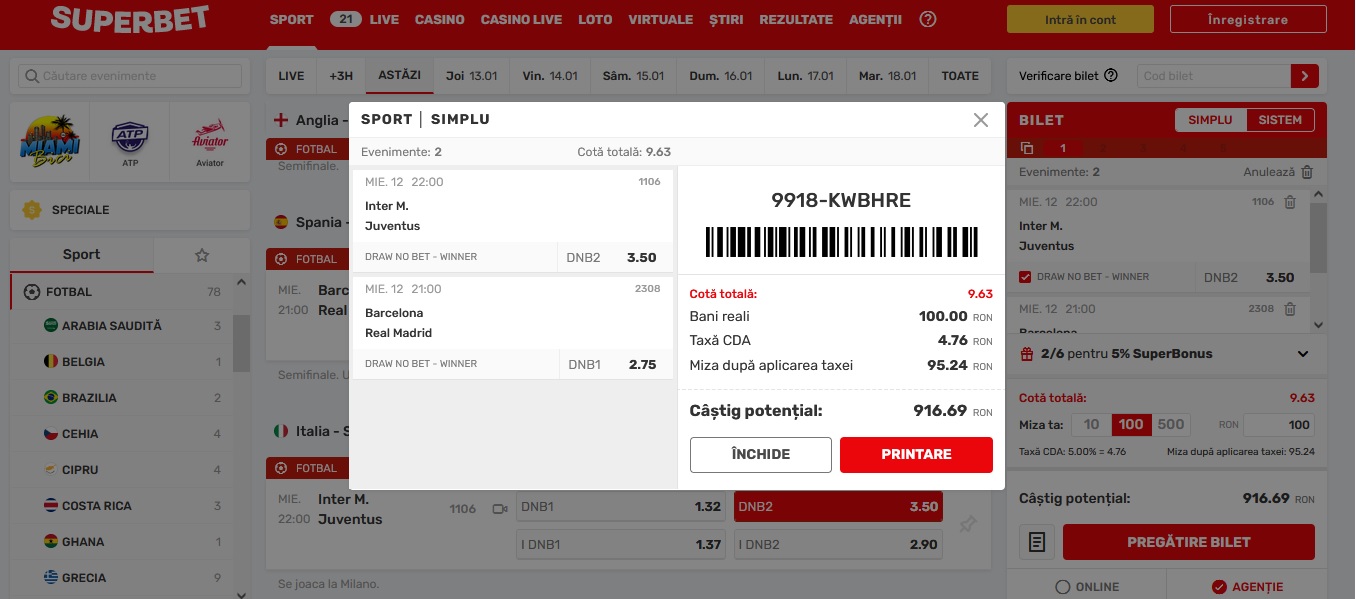This screenshot has width=1356, height=599.
Task: Click trash icon next to Anulează
Action: click(x=1307, y=172)
